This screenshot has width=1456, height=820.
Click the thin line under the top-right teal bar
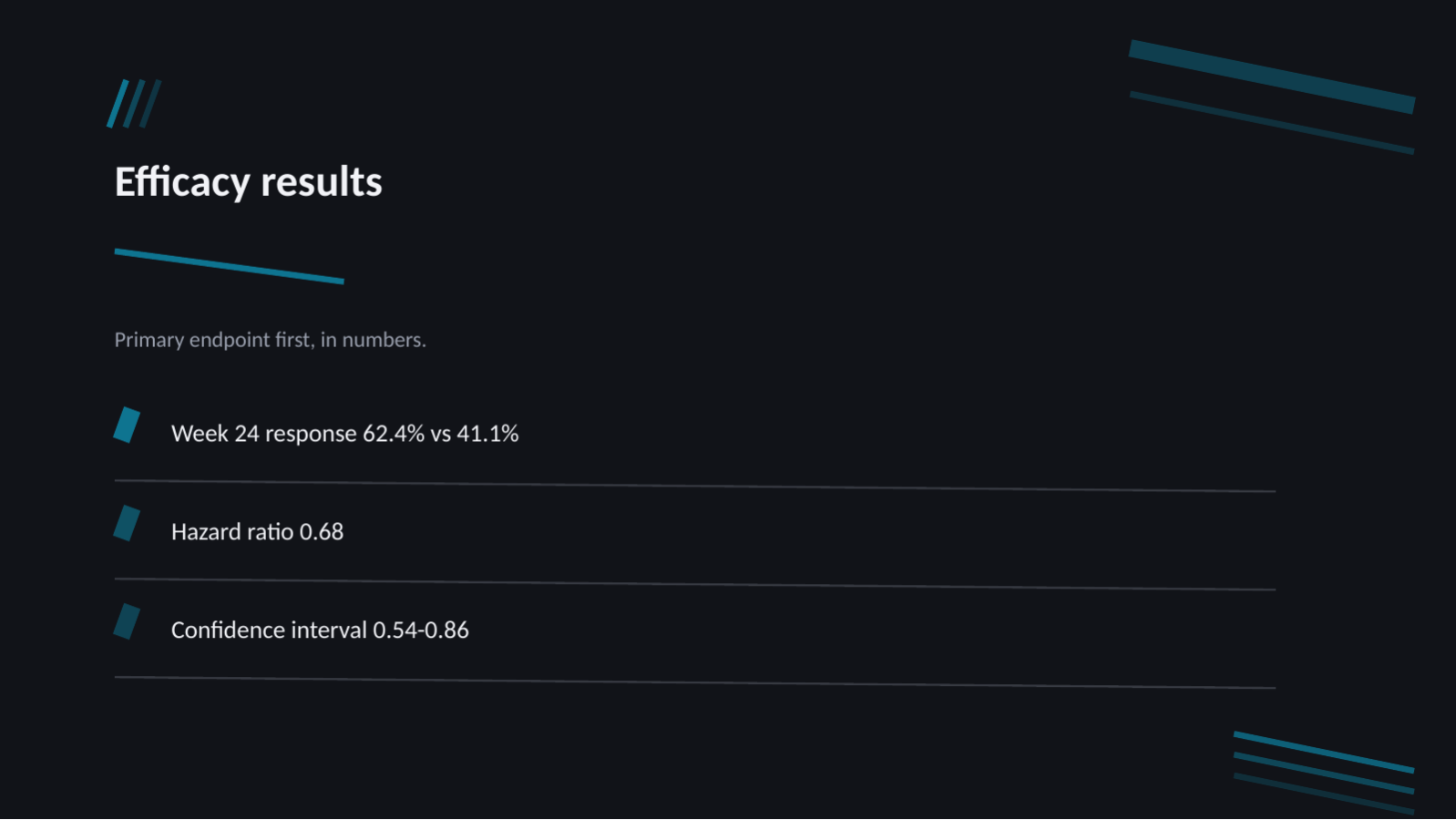coord(1272,122)
